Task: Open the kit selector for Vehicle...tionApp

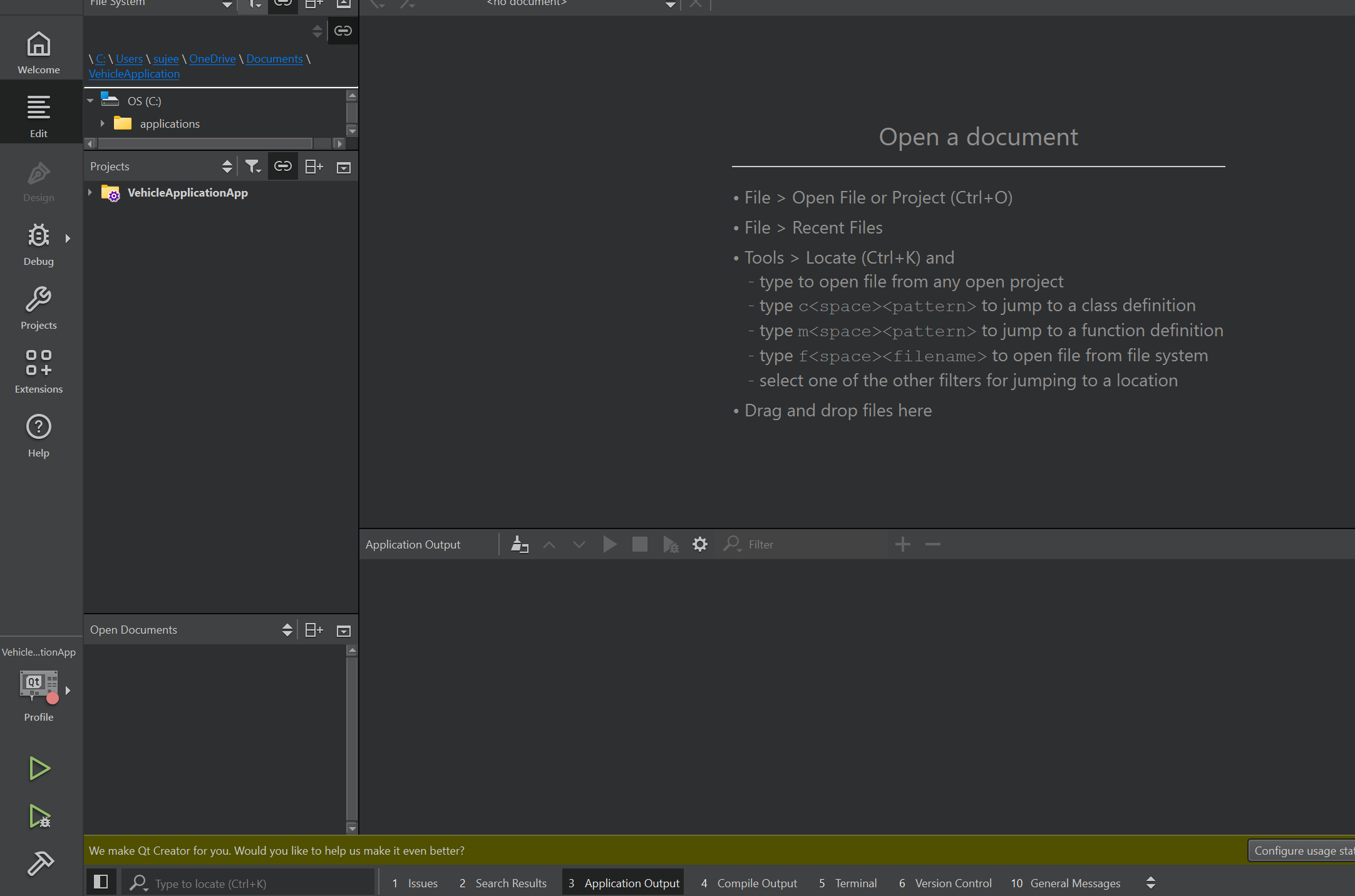Action: click(39, 686)
